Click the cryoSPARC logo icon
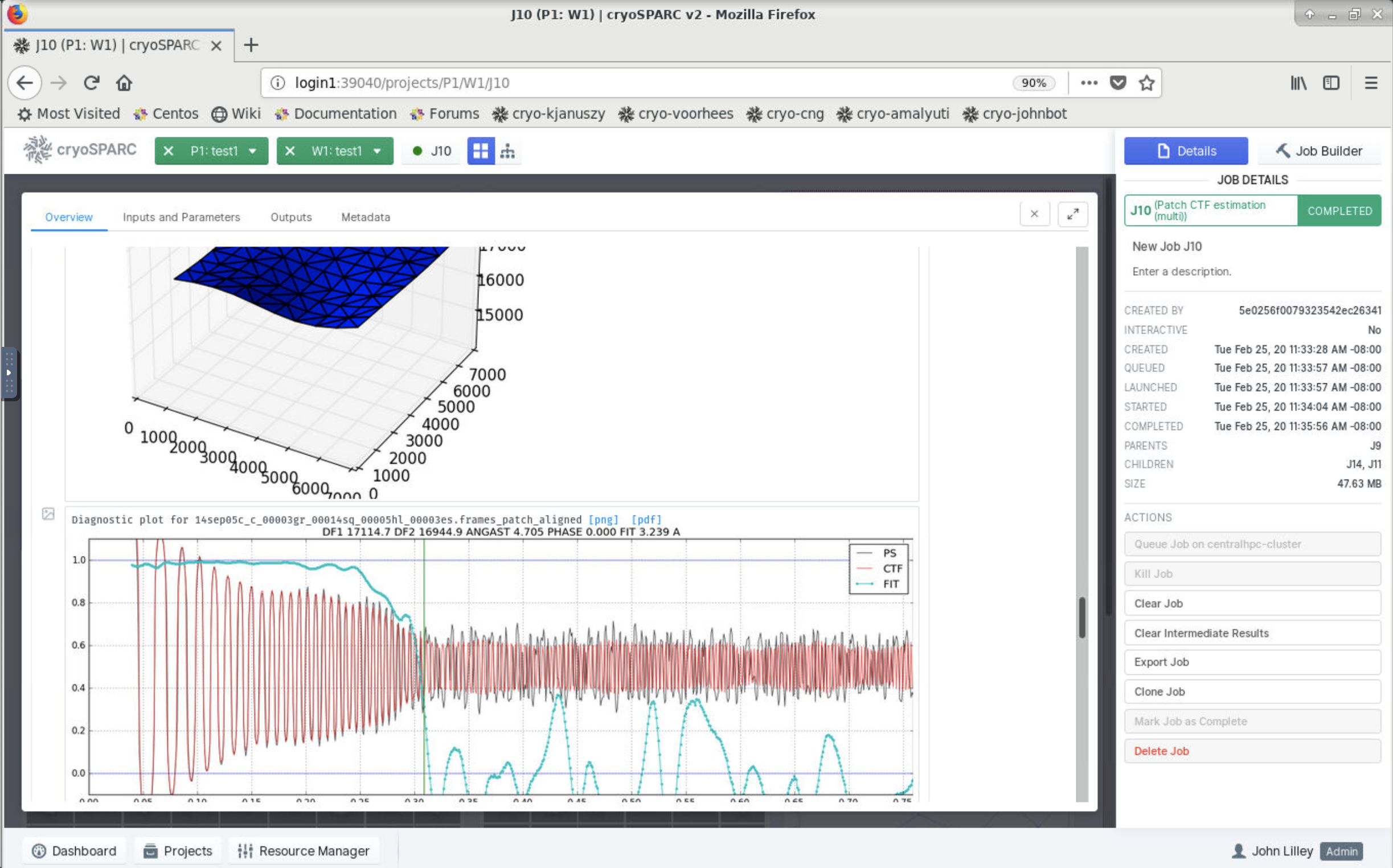The width and height of the screenshot is (1393, 868). (37, 150)
